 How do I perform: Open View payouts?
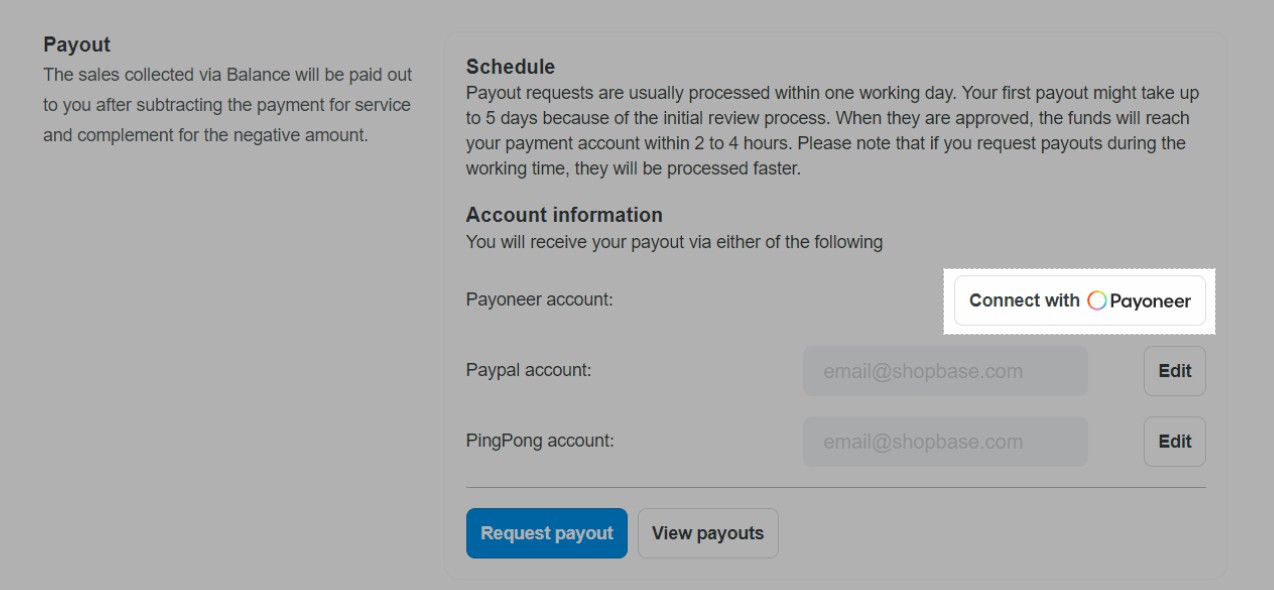pos(708,533)
